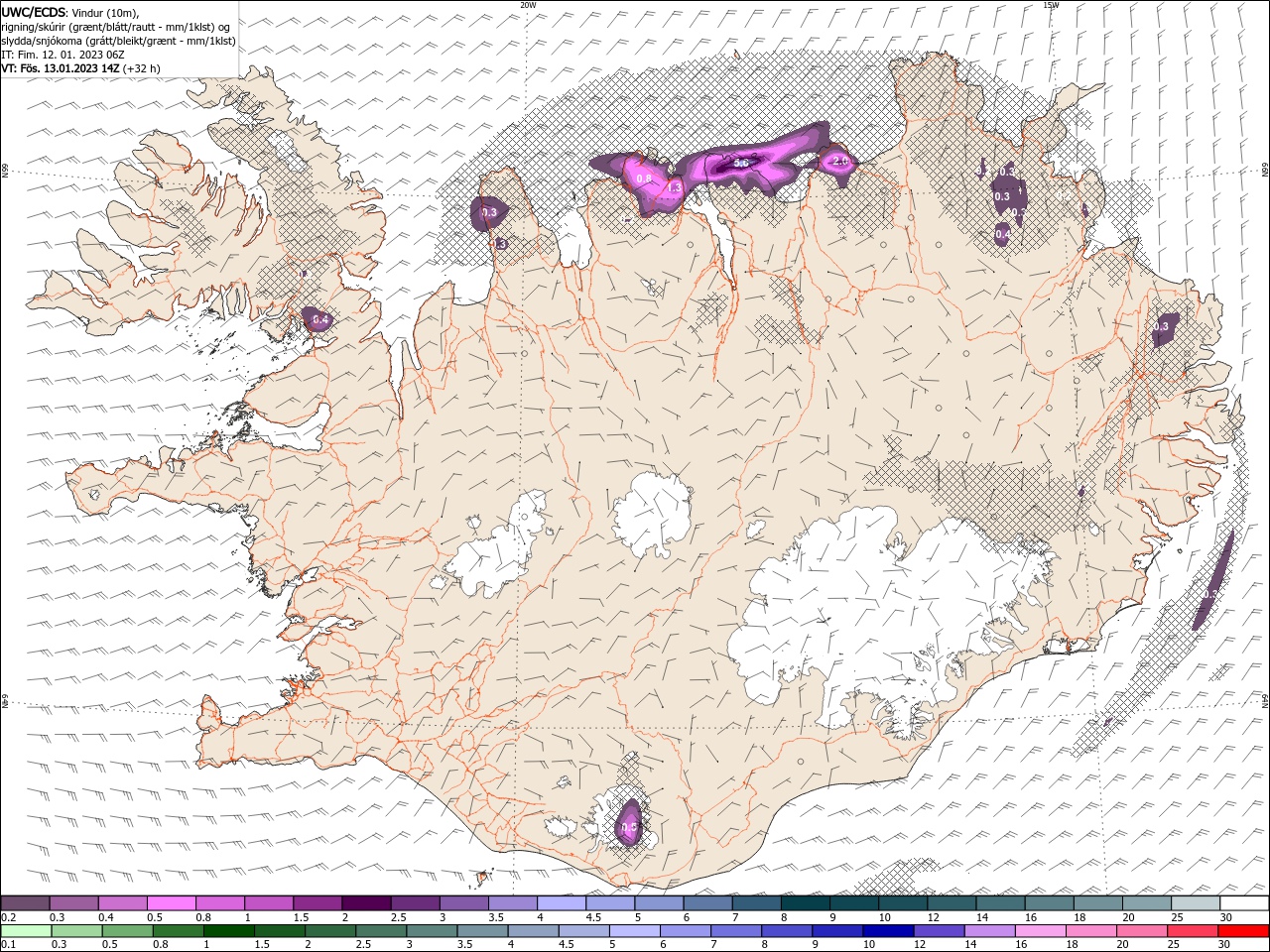Click the '0.5' snowfall value on south glacier
Screen dimensions: 1270x952
click(628, 827)
